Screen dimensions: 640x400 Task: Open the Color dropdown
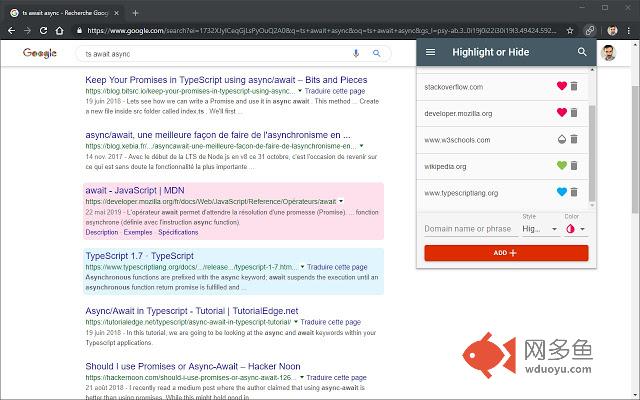click(576, 229)
